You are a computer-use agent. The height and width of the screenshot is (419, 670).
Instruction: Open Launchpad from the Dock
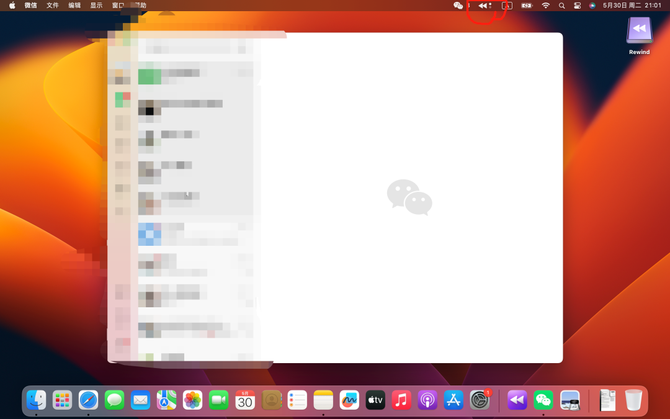tap(62, 400)
